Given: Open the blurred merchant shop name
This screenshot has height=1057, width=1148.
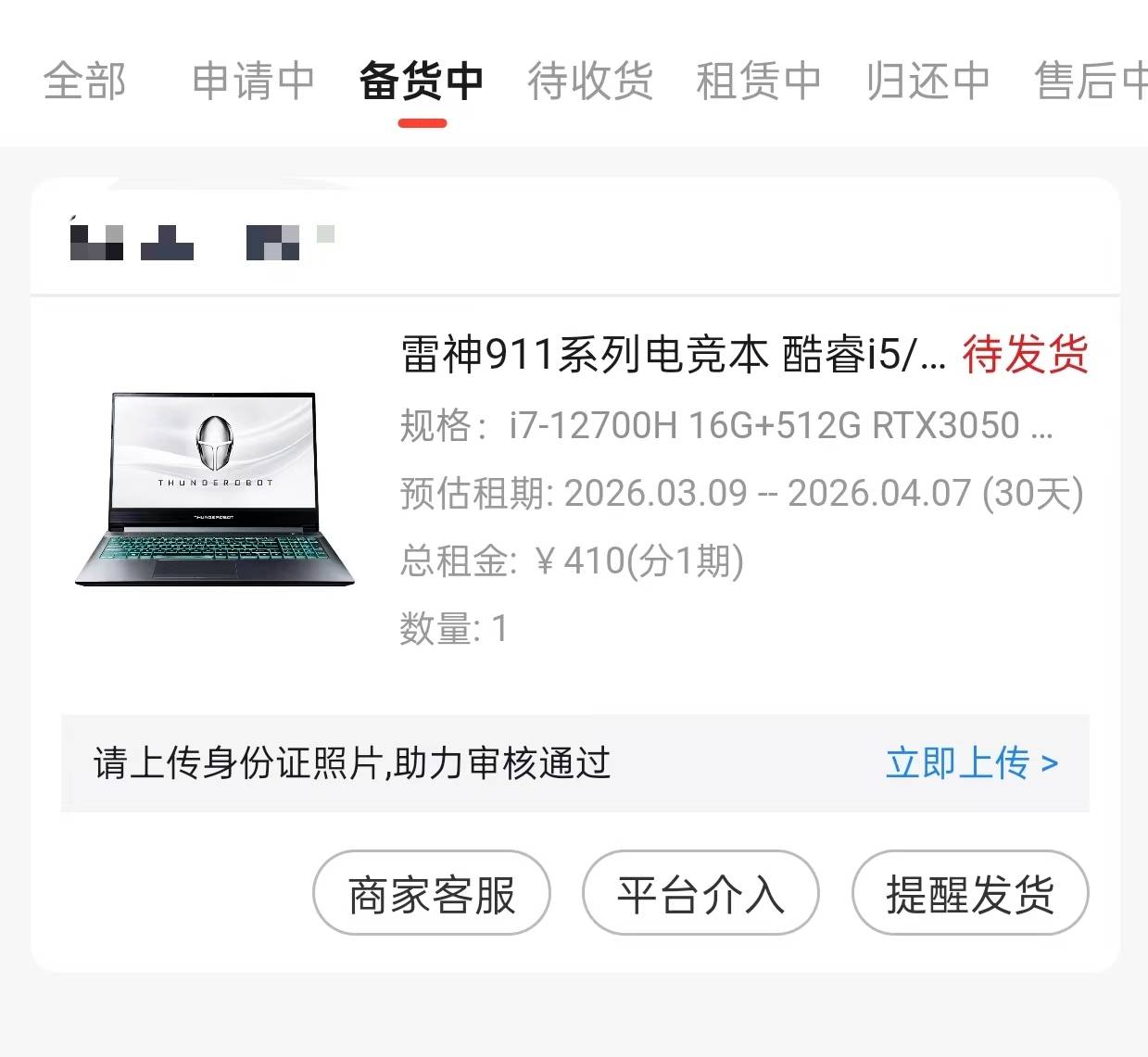Looking at the screenshot, I should [x=202, y=240].
